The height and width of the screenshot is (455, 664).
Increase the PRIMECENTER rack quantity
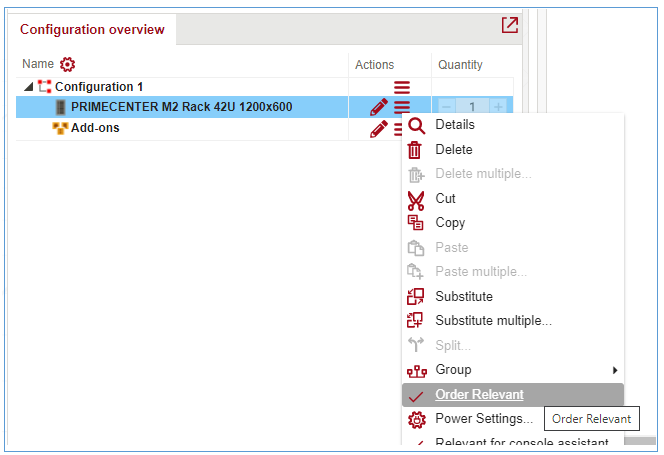pos(498,106)
